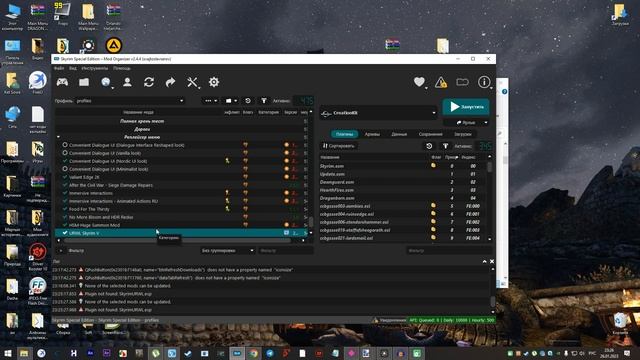This screenshot has height=360, width=640.
Task: Click the Сортировать sort button
Action: [x=339, y=146]
